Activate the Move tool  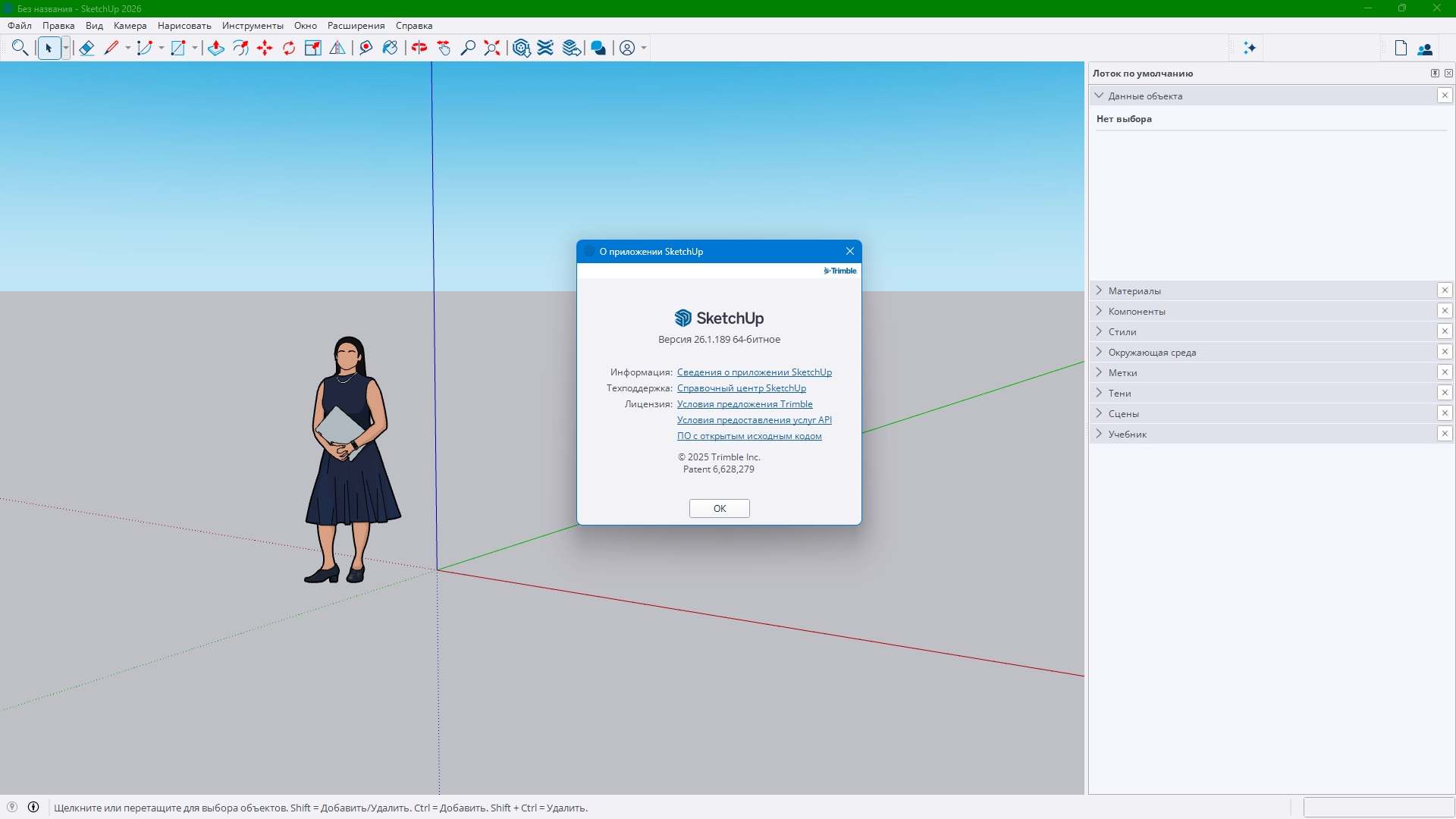pyautogui.click(x=265, y=49)
